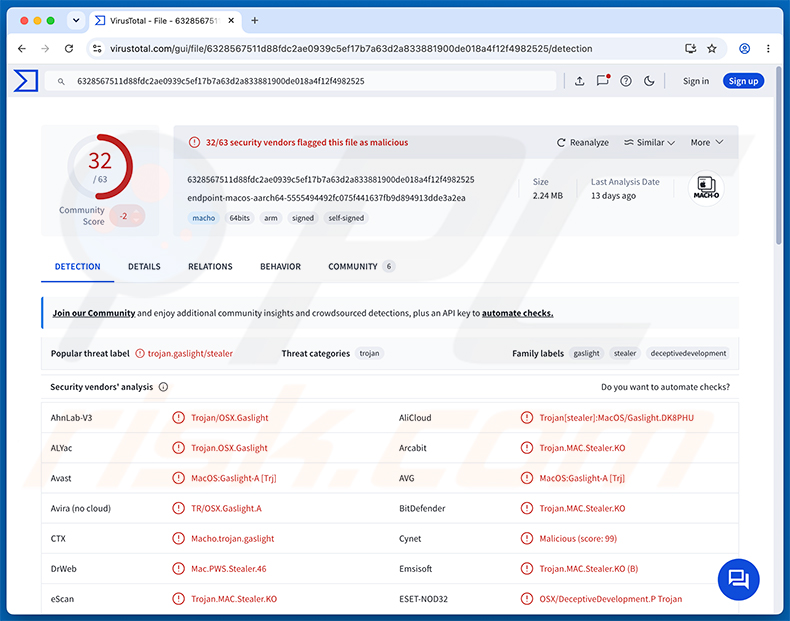This screenshot has height=621, width=790.
Task: Switch to the Detection tab
Action: click(x=78, y=266)
